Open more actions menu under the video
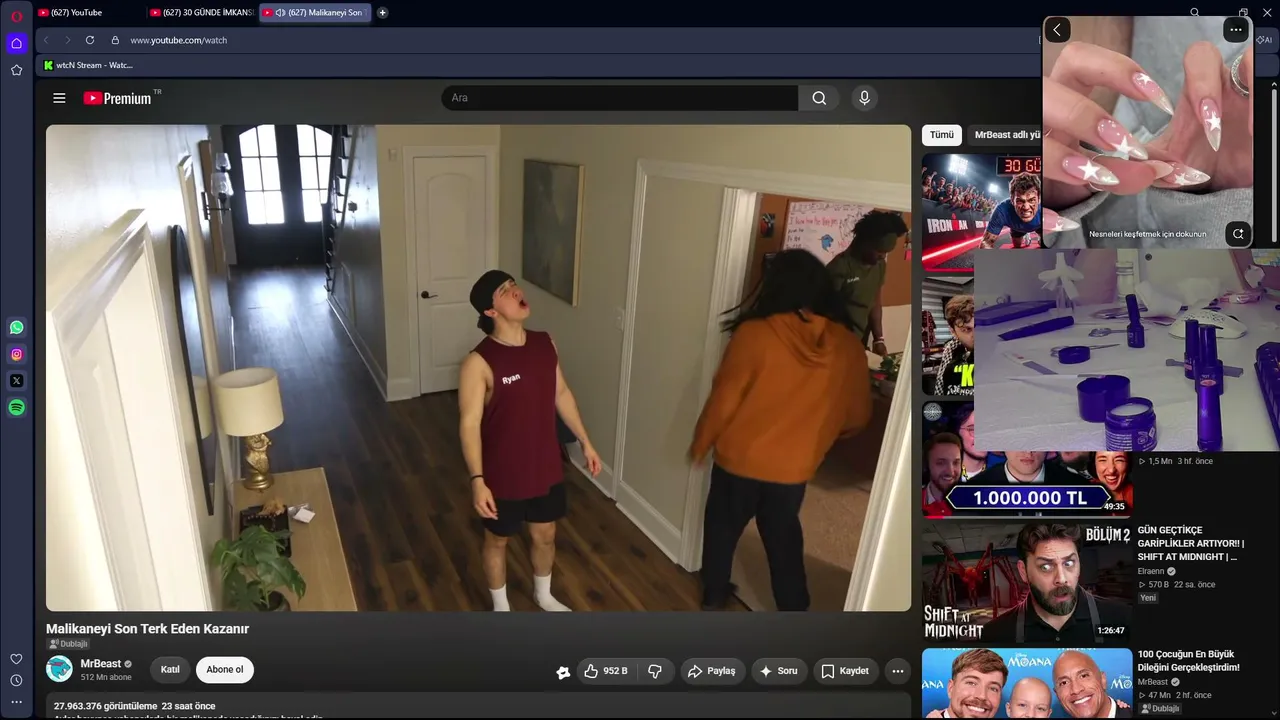The height and width of the screenshot is (720, 1280). pos(898,671)
